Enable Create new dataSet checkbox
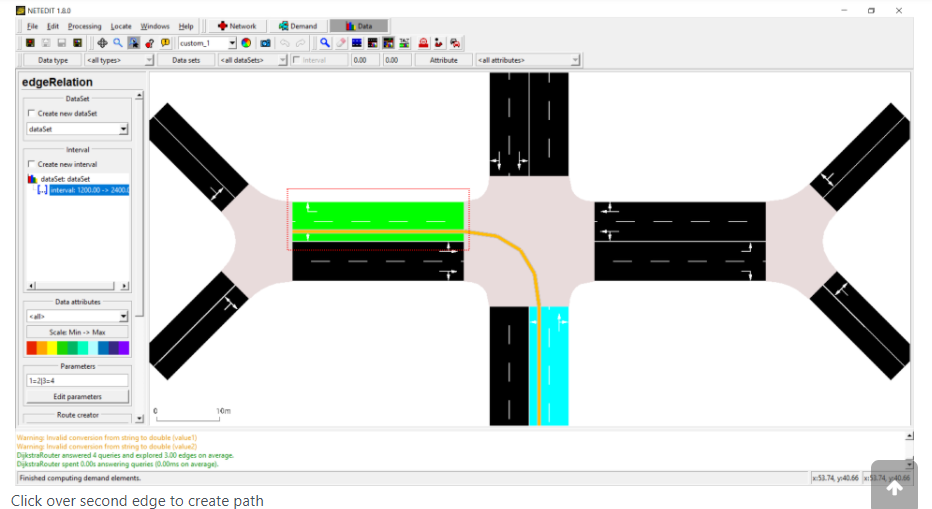This screenshot has height=509, width=932. pyautogui.click(x=31, y=114)
